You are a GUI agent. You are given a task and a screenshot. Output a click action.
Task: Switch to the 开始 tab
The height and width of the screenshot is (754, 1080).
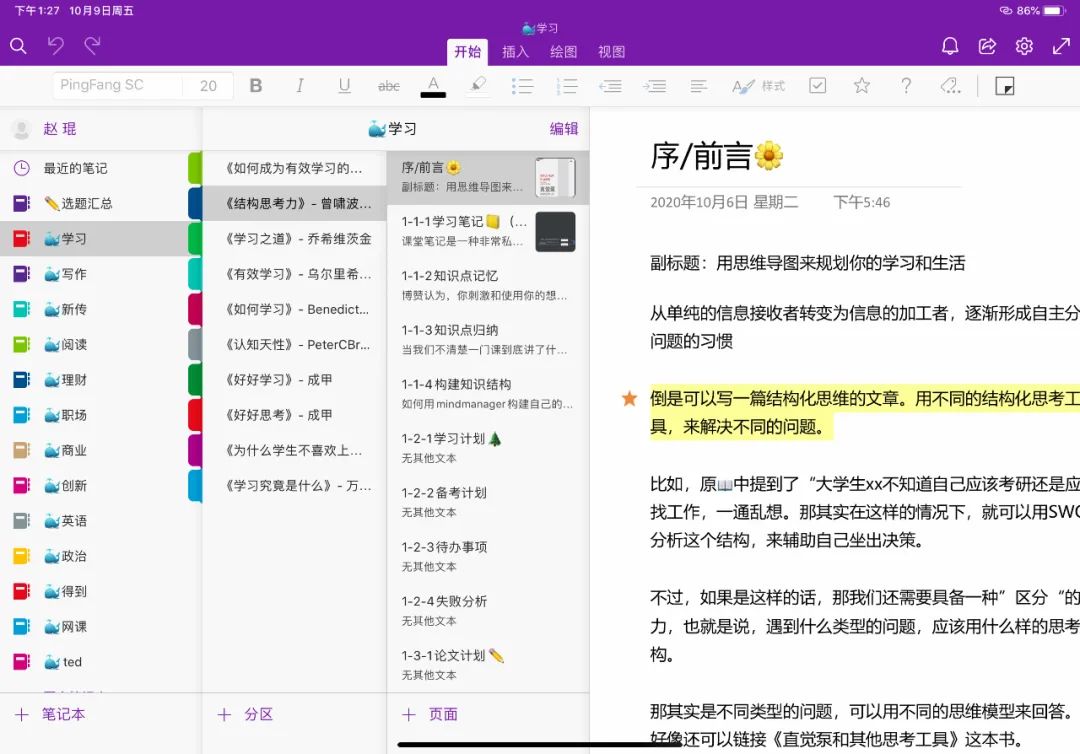click(467, 52)
